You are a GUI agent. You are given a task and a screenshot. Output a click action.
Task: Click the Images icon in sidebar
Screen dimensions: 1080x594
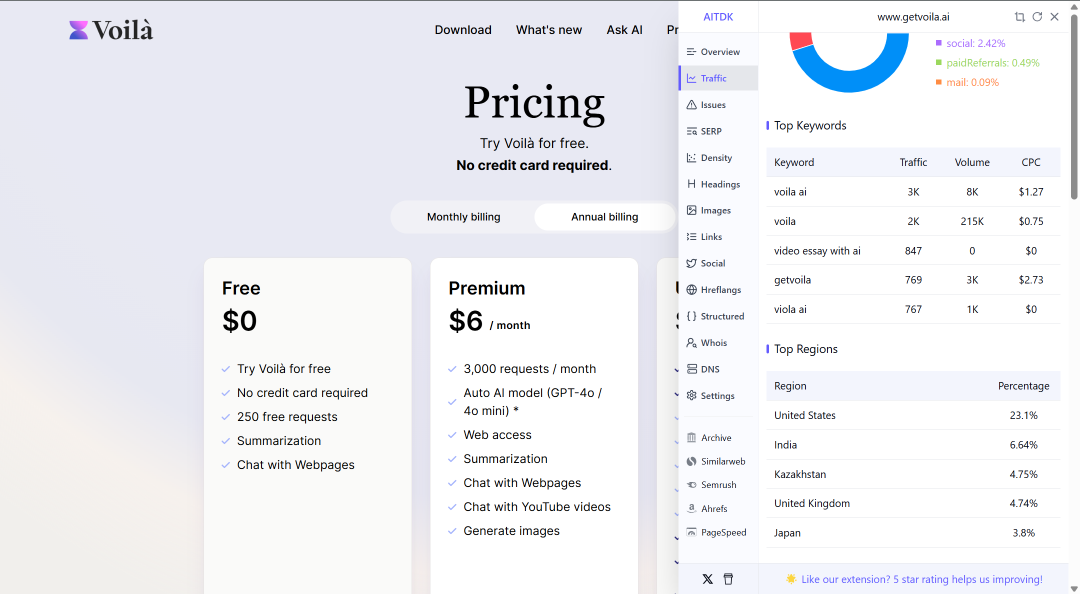point(692,210)
